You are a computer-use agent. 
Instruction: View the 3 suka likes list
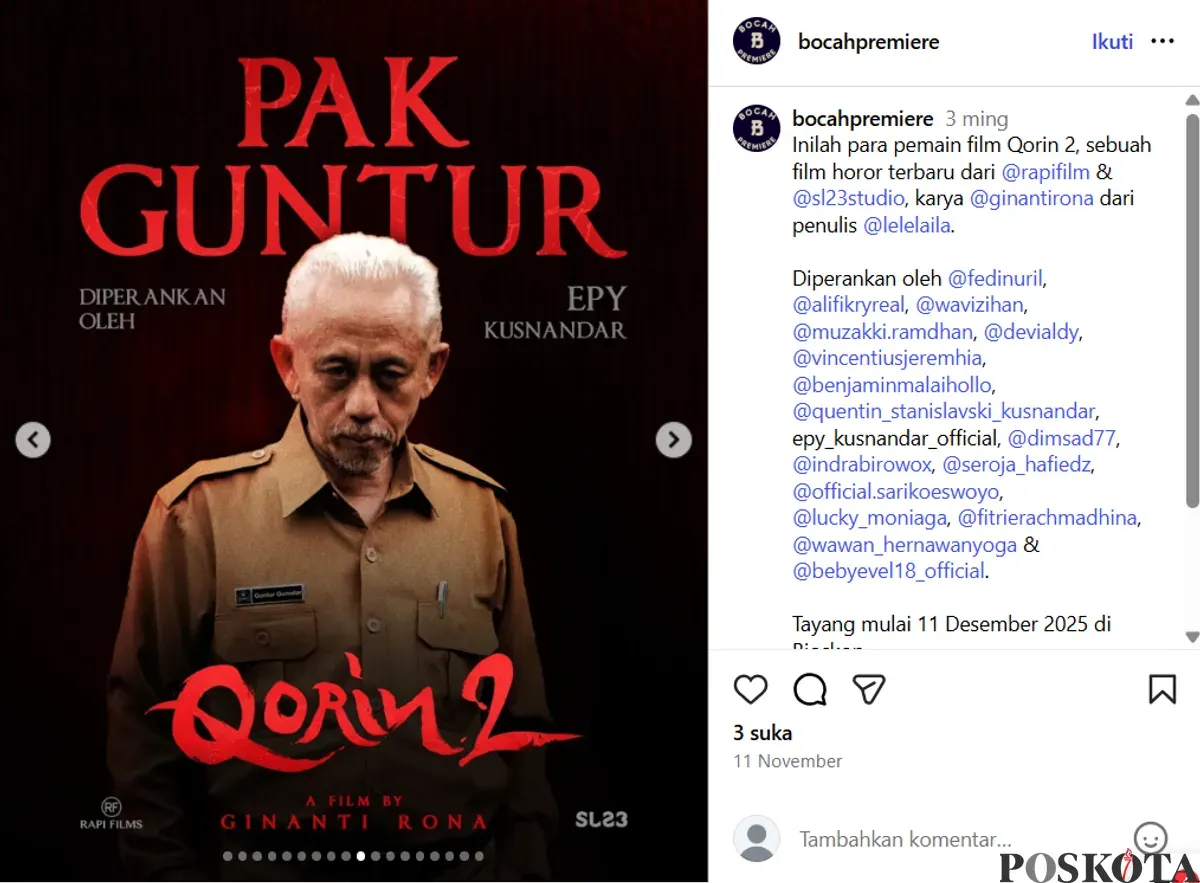[x=763, y=733]
